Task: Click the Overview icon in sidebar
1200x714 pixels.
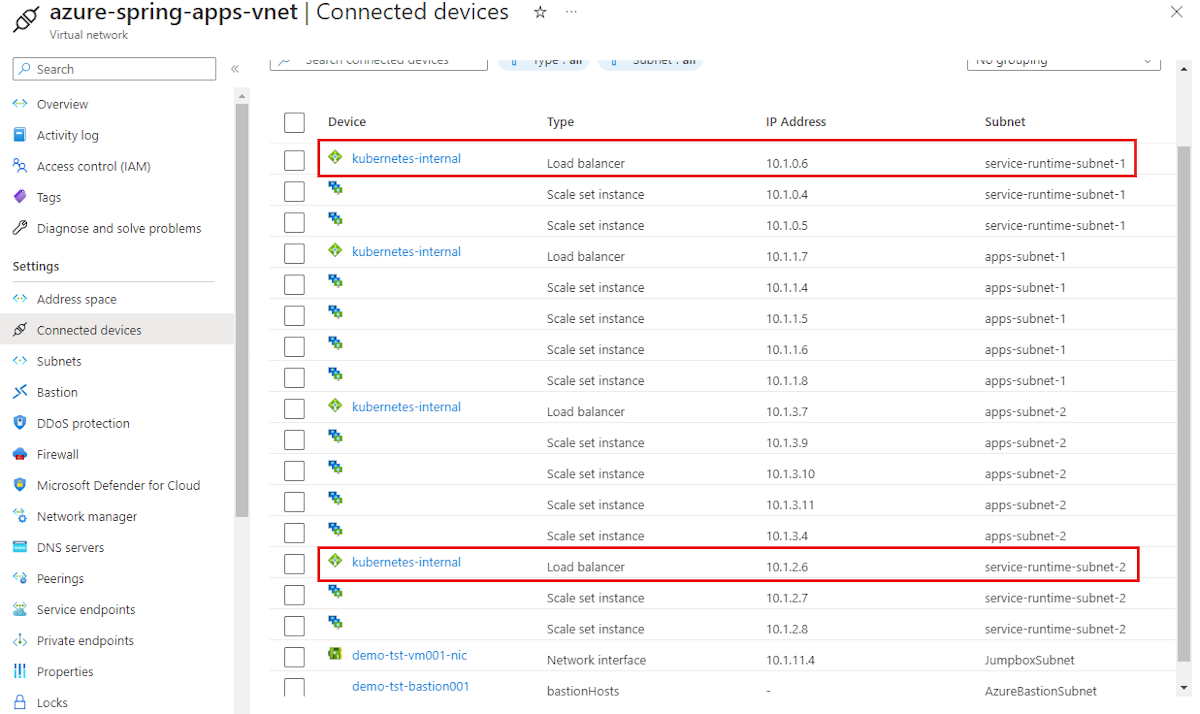Action: (x=20, y=104)
